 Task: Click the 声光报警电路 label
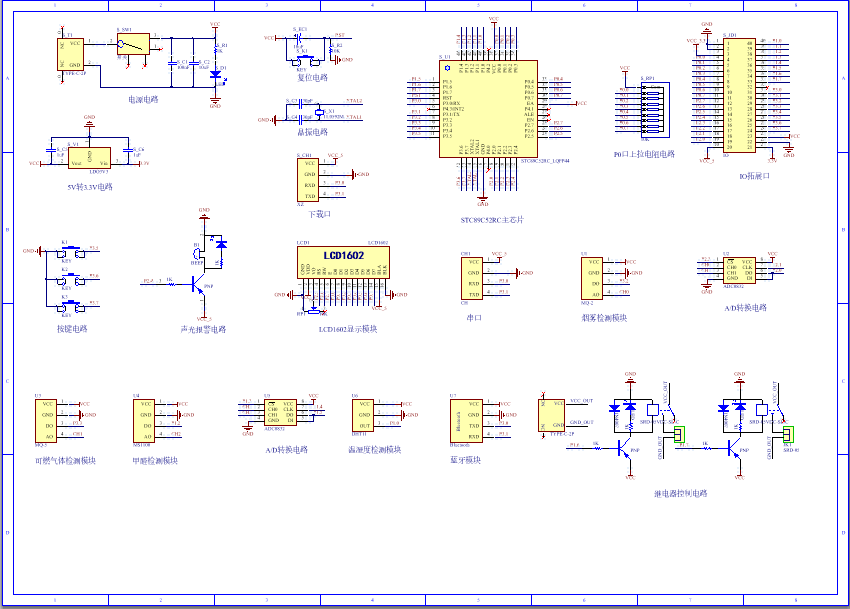point(203,330)
